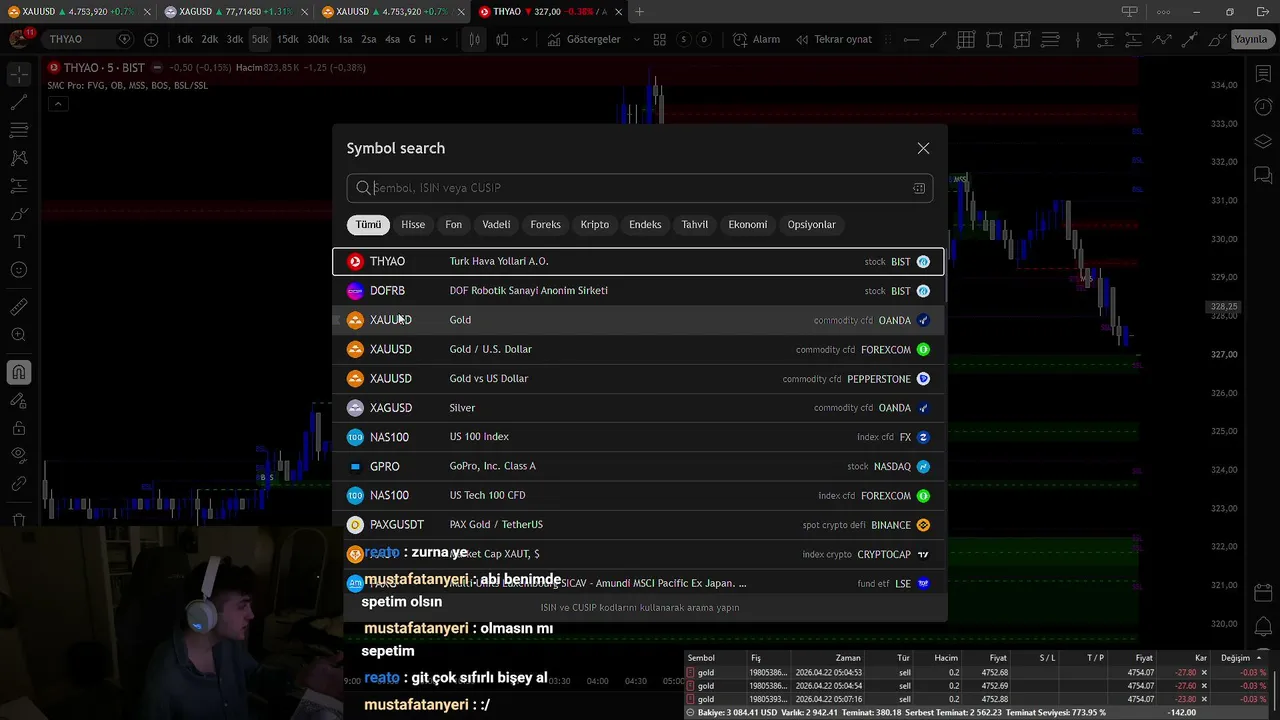Select the Opsiyonlar filter tab

[x=811, y=225]
